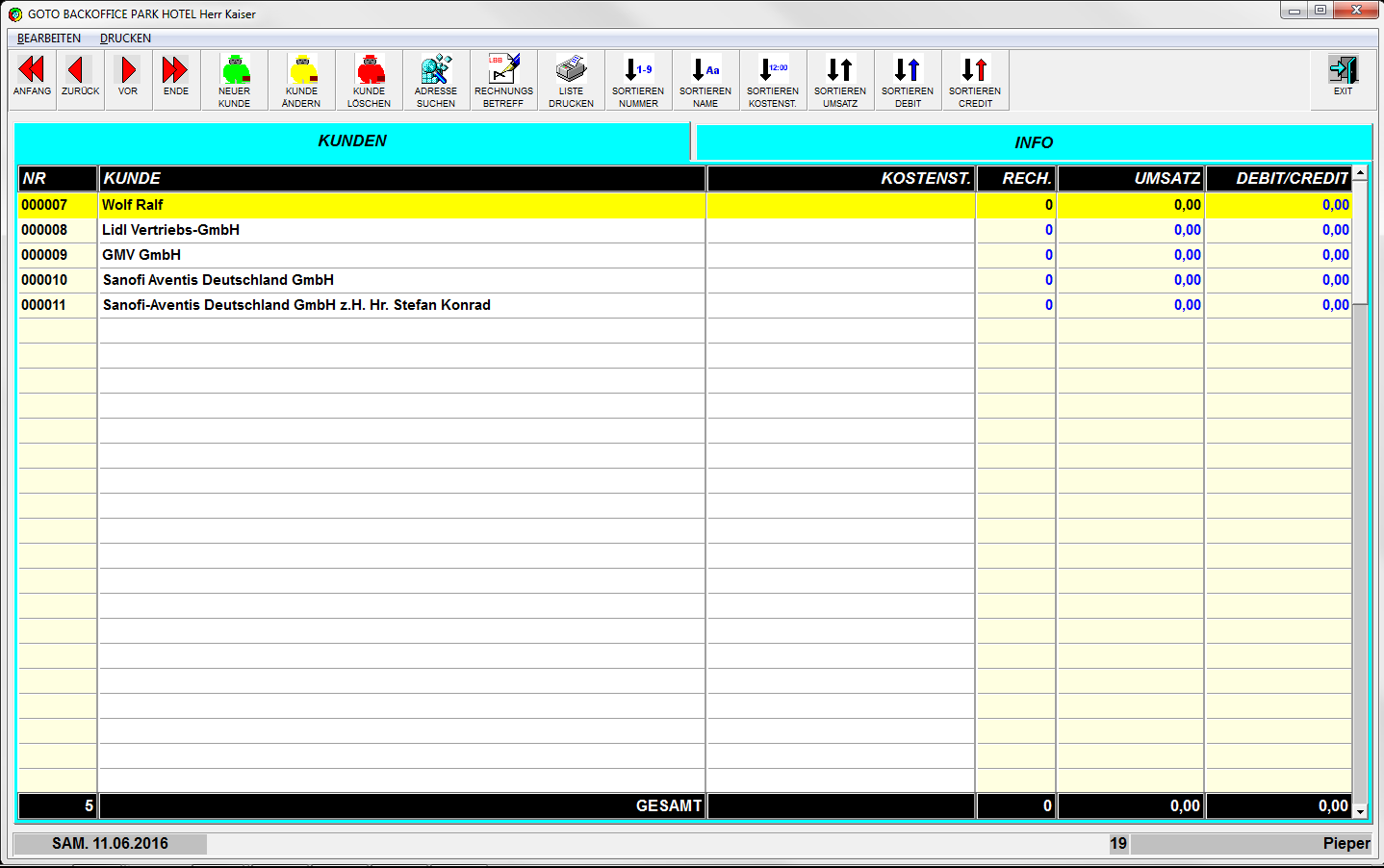Advance with the VOR arrow
1384x868 pixels.
click(x=128, y=79)
